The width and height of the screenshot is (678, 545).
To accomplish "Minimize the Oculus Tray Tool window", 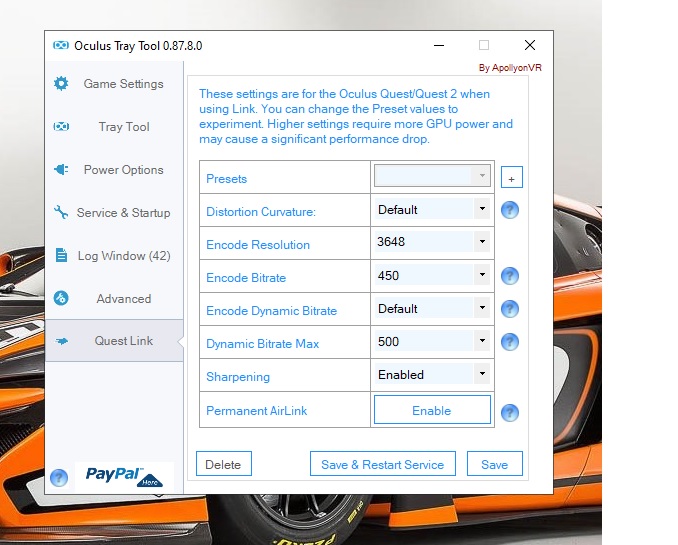I will point(439,45).
